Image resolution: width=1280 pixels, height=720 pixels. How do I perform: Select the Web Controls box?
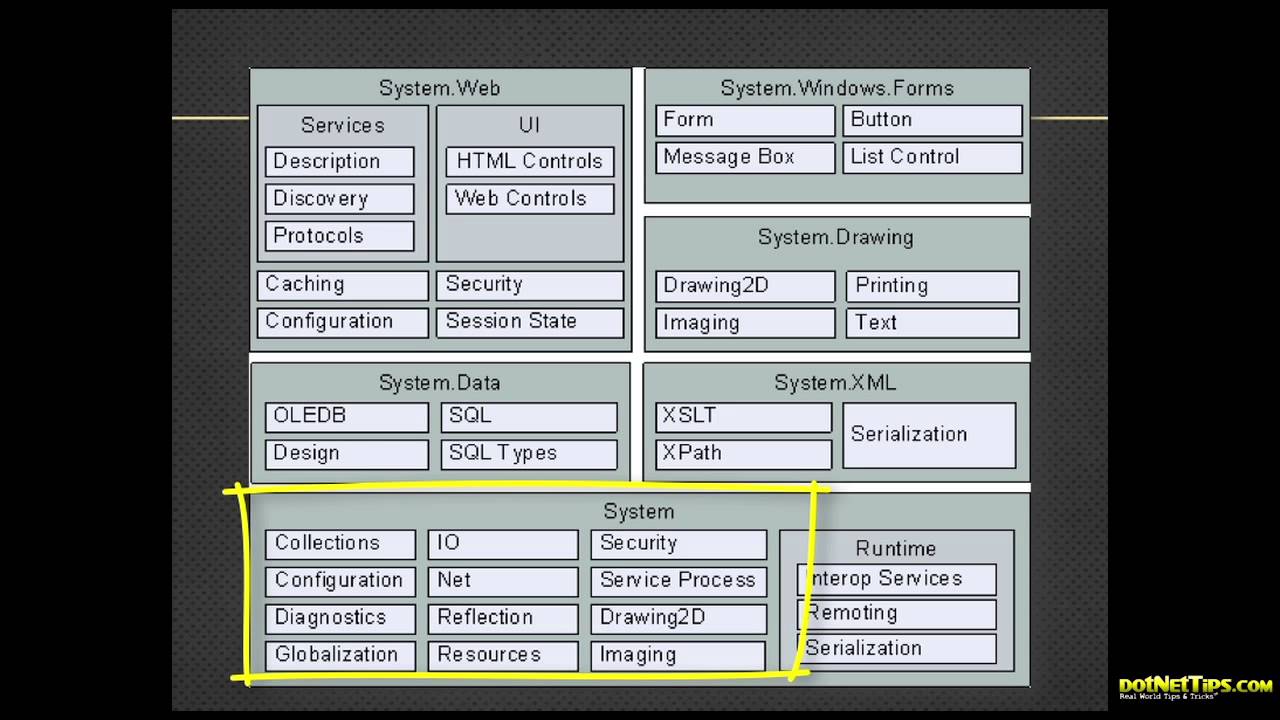click(530, 199)
